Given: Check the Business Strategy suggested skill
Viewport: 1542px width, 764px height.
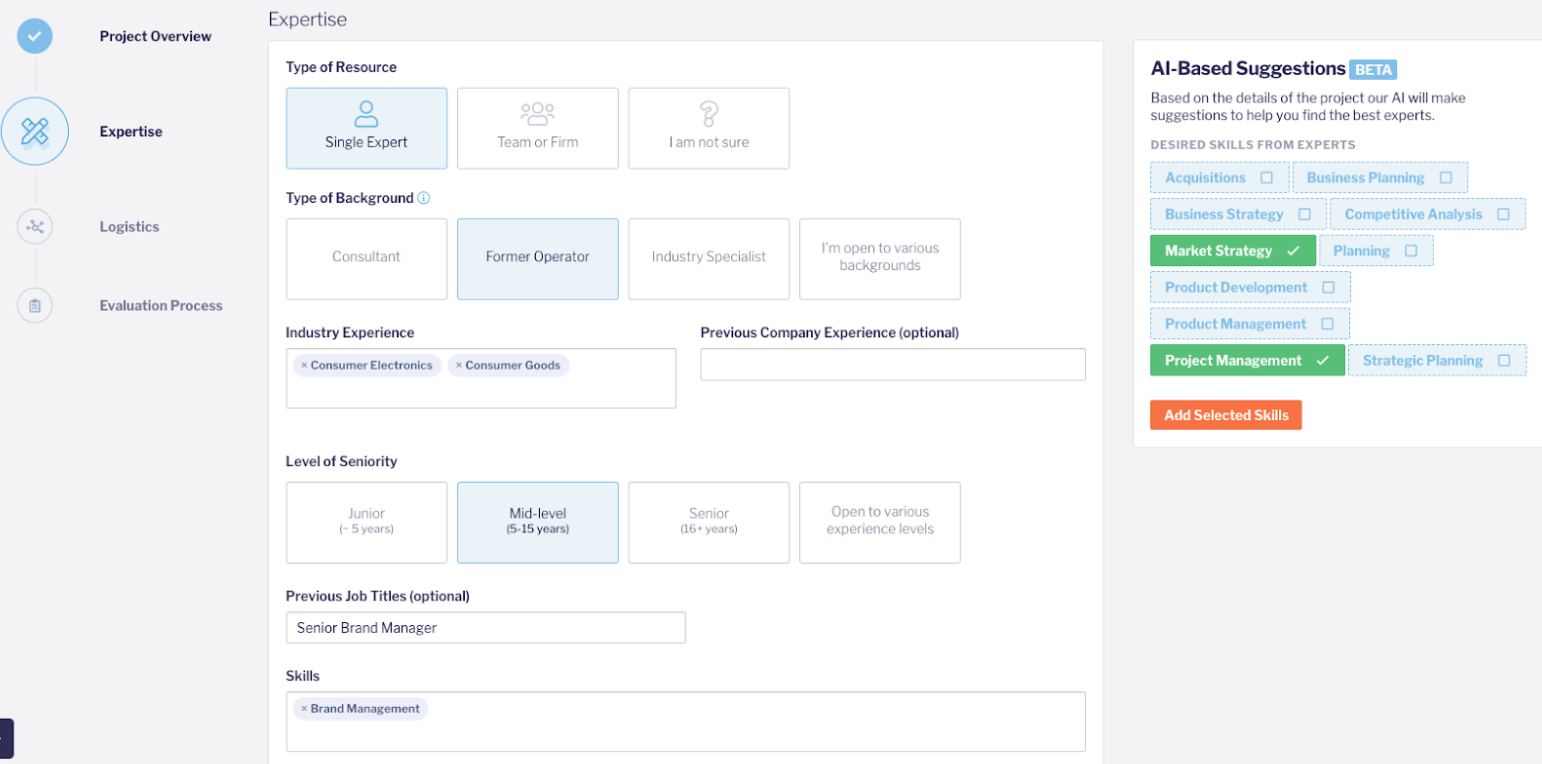Looking at the screenshot, I should (x=1238, y=214).
